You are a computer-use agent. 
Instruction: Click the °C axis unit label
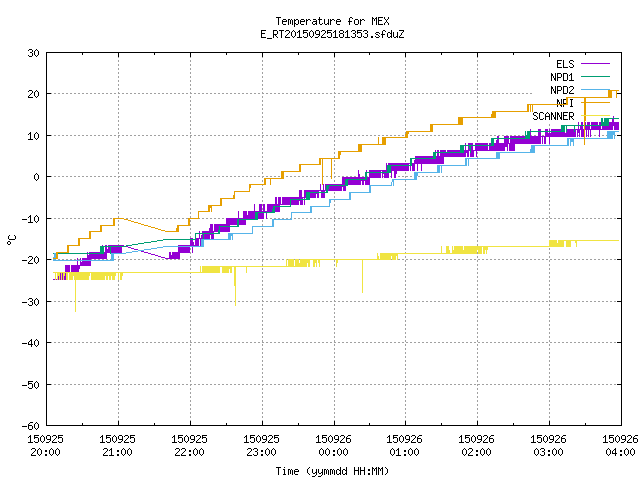[12, 240]
